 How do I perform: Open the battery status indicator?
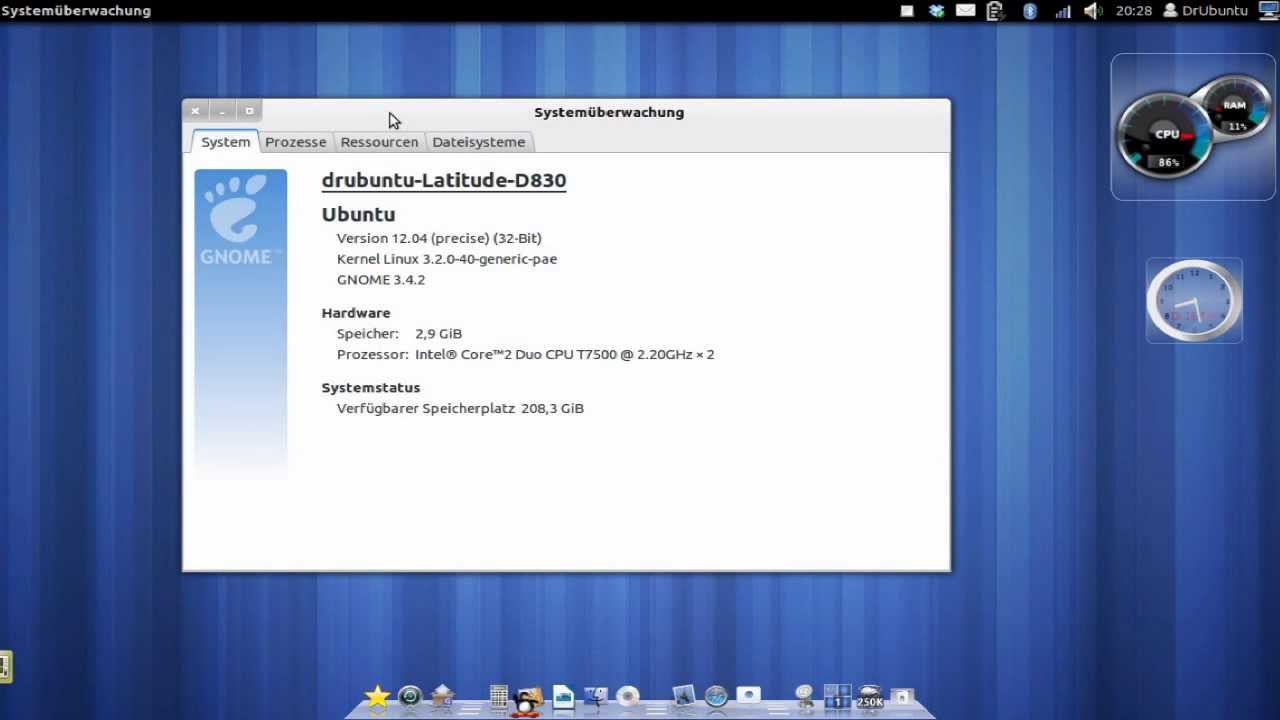tap(995, 11)
